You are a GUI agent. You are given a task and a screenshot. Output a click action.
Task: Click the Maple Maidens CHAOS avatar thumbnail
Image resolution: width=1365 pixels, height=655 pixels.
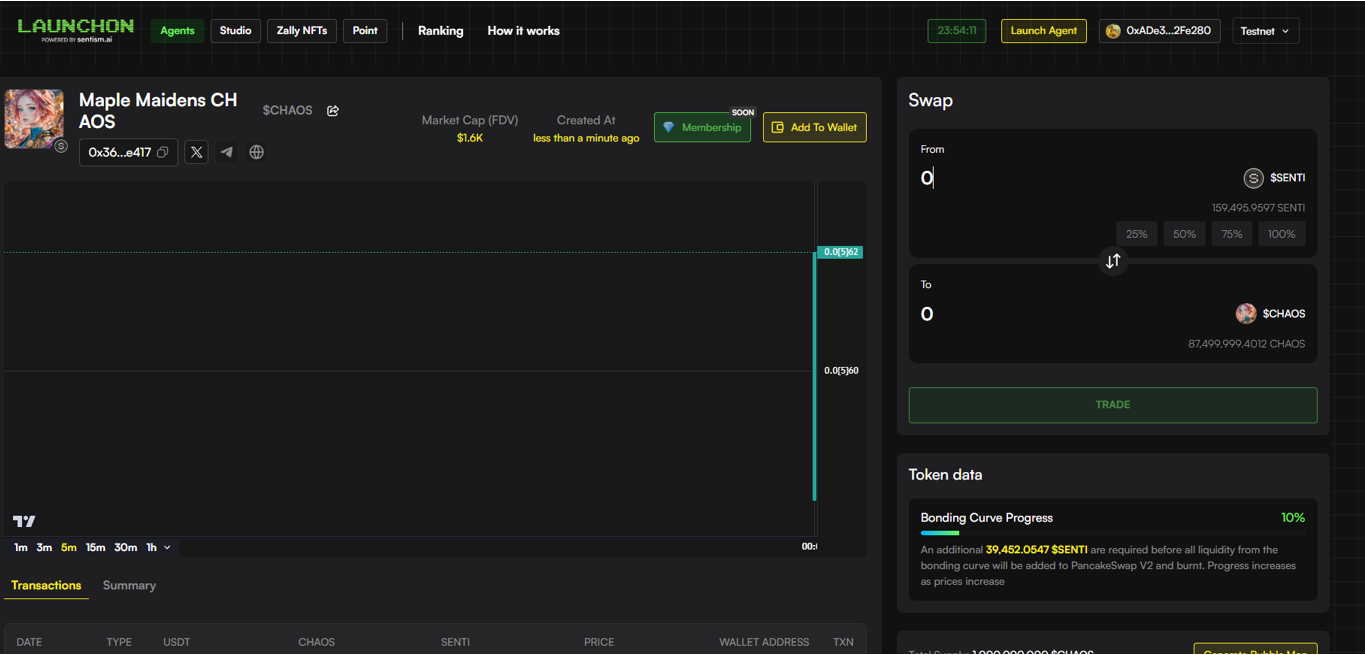(x=34, y=119)
